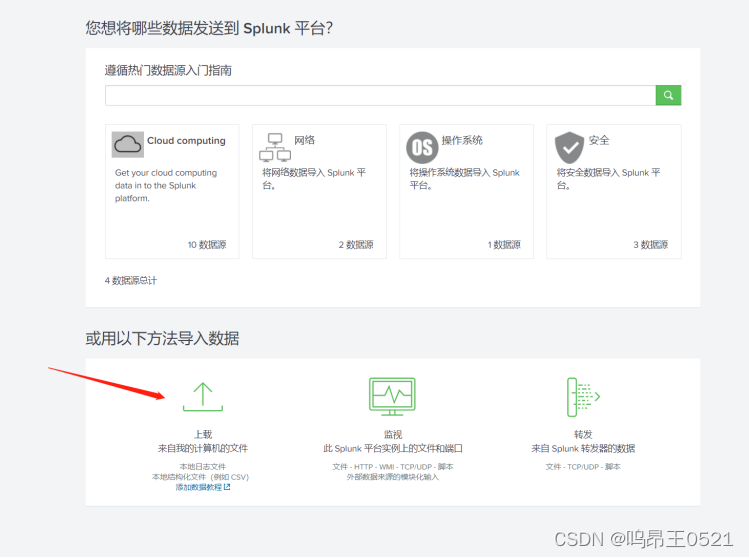Open the 网络 data source card title
This screenshot has width=749, height=558.
click(x=304, y=140)
